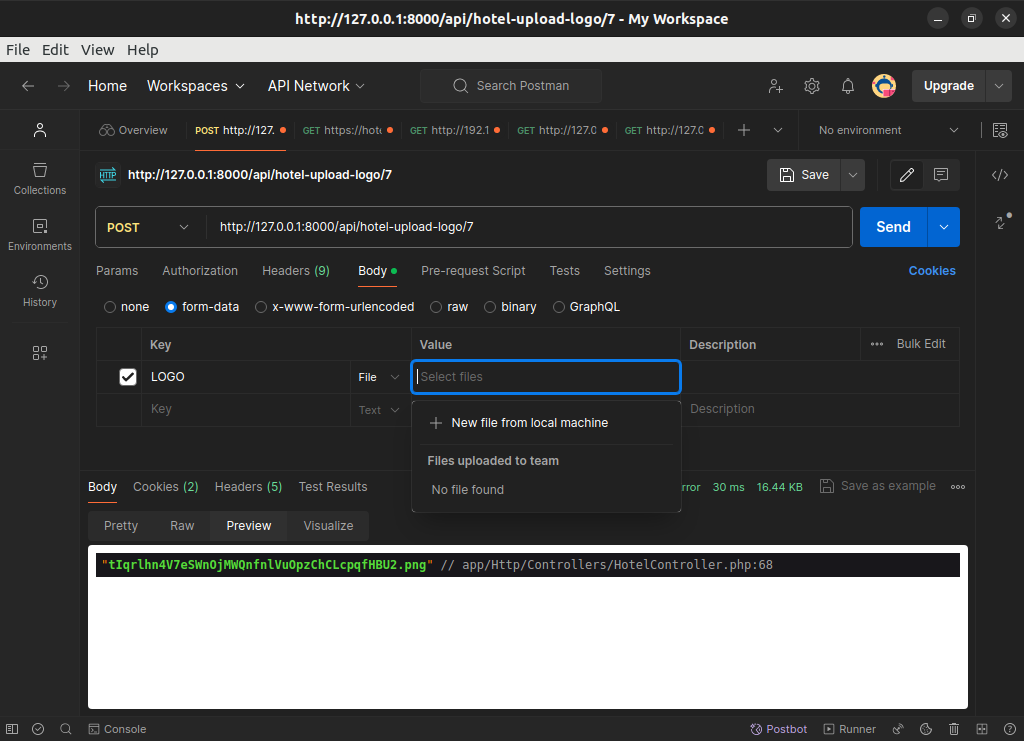Select x-www-form-urlencoded body type
The image size is (1024, 741).
click(x=261, y=307)
